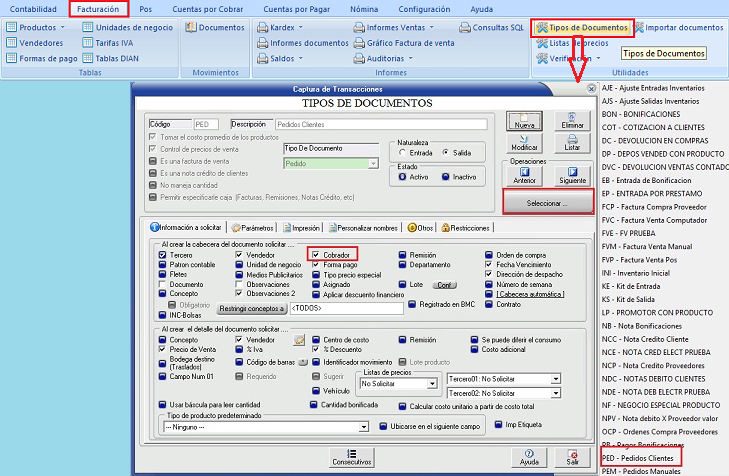This screenshot has width=729, height=476.
Task: Go to Anterior record
Action: [523, 176]
